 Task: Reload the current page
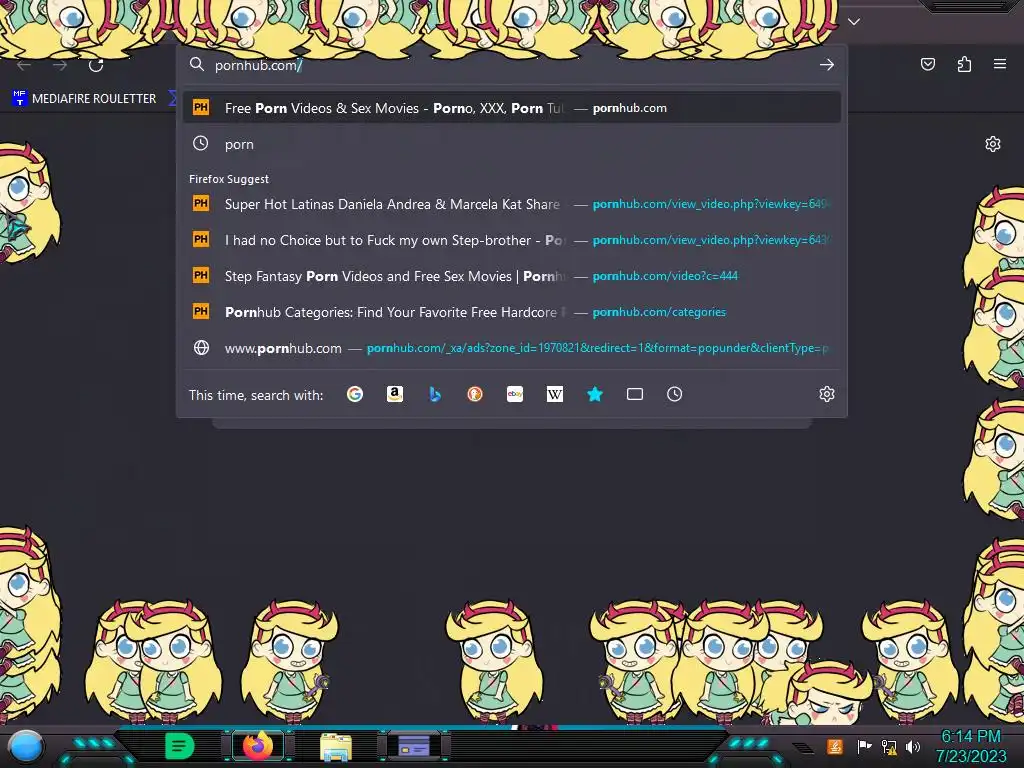96,65
